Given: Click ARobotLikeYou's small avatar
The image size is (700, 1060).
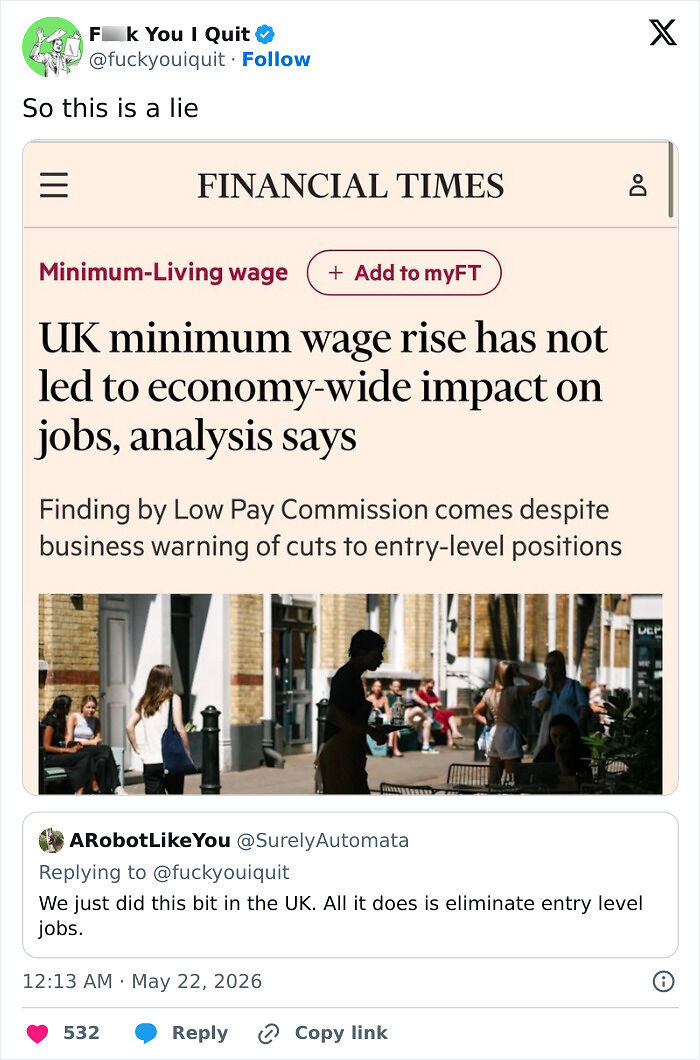Looking at the screenshot, I should pos(51,840).
